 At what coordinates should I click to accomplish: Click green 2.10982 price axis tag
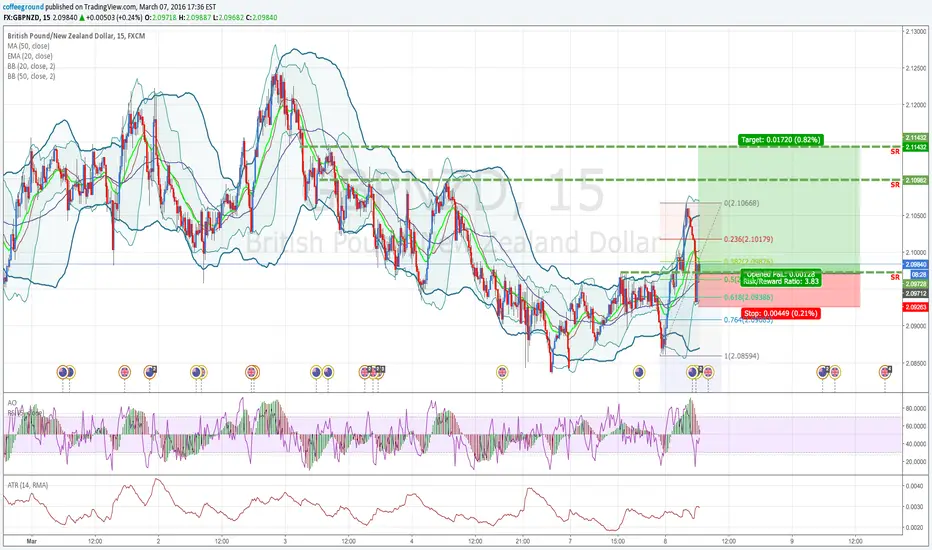pyautogui.click(x=915, y=180)
